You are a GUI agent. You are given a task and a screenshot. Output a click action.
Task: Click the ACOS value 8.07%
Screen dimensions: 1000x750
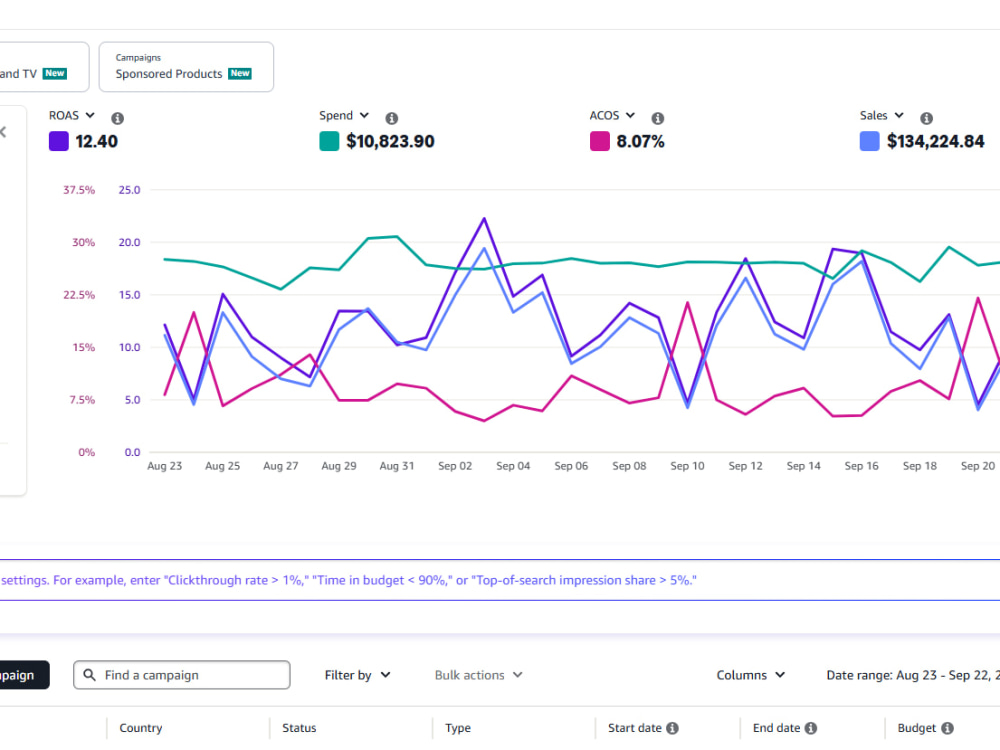coord(640,142)
